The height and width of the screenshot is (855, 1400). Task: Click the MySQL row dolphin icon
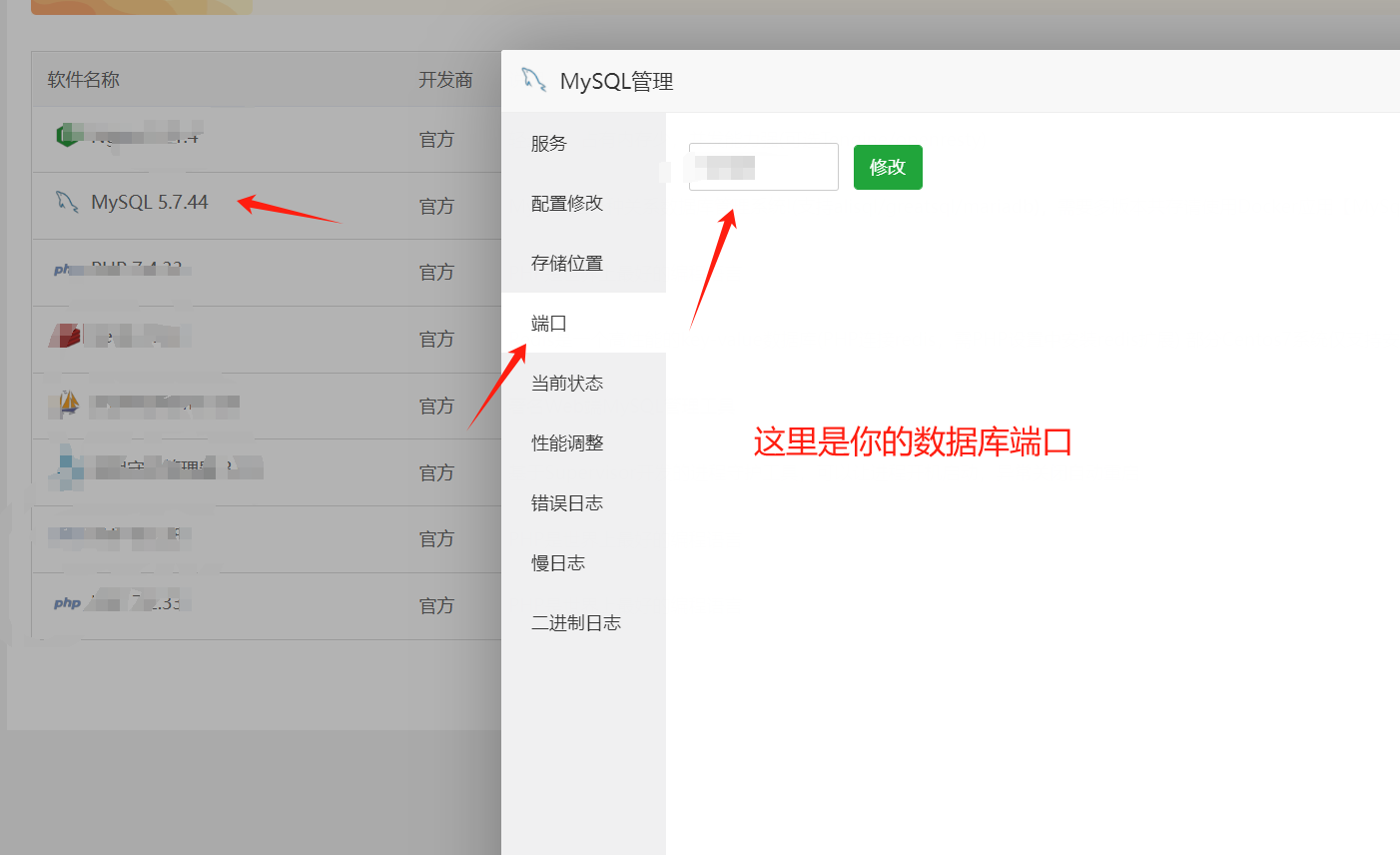pos(67,202)
